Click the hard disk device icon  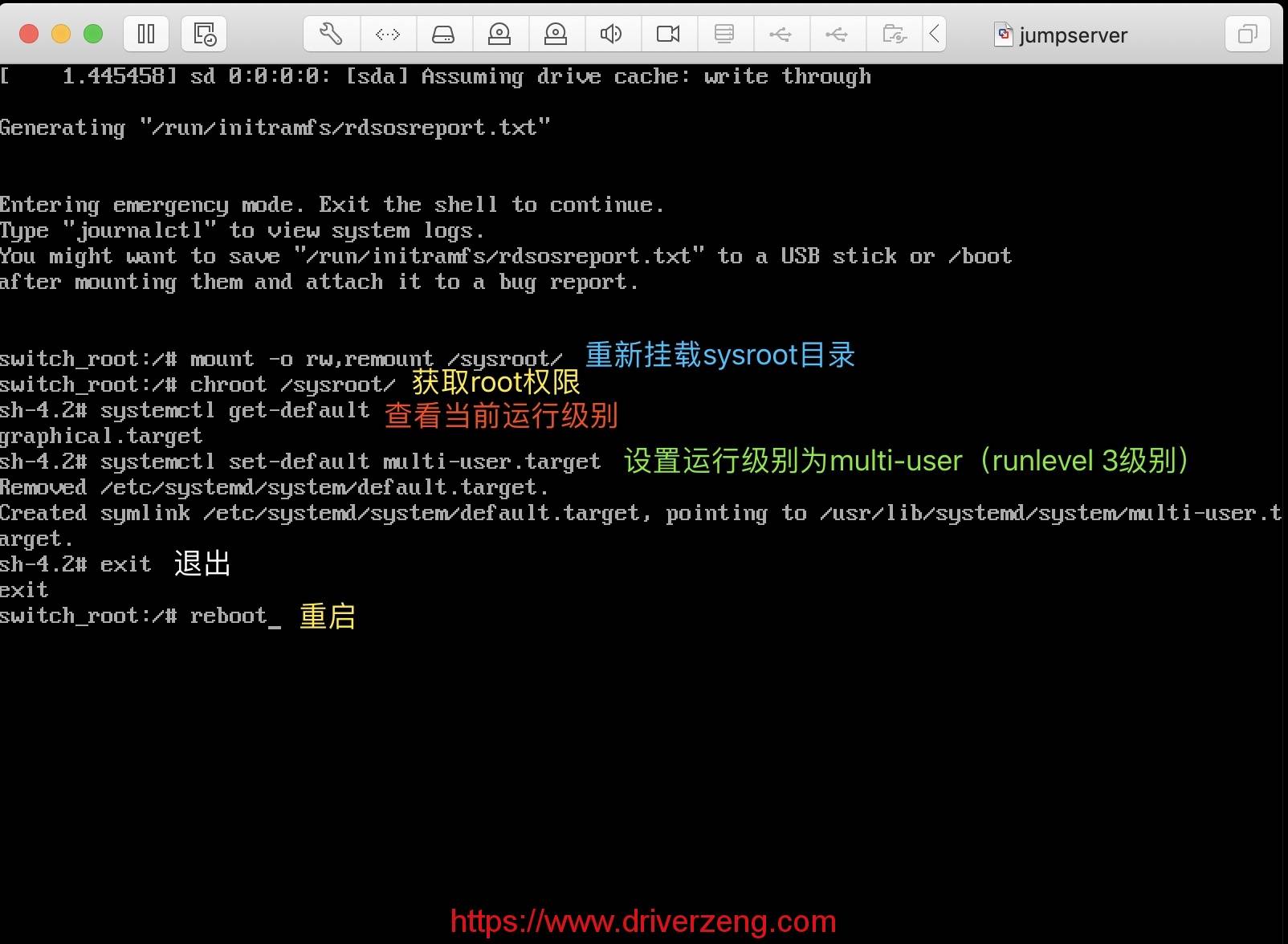coord(443,34)
